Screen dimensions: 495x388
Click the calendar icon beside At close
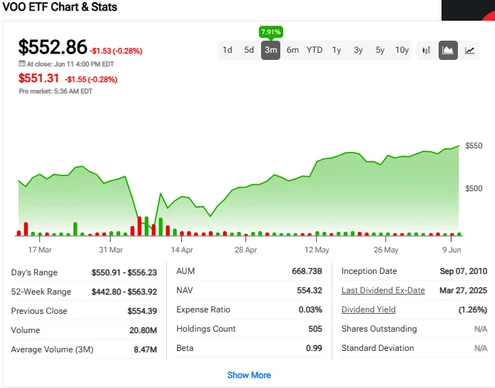(x=22, y=63)
